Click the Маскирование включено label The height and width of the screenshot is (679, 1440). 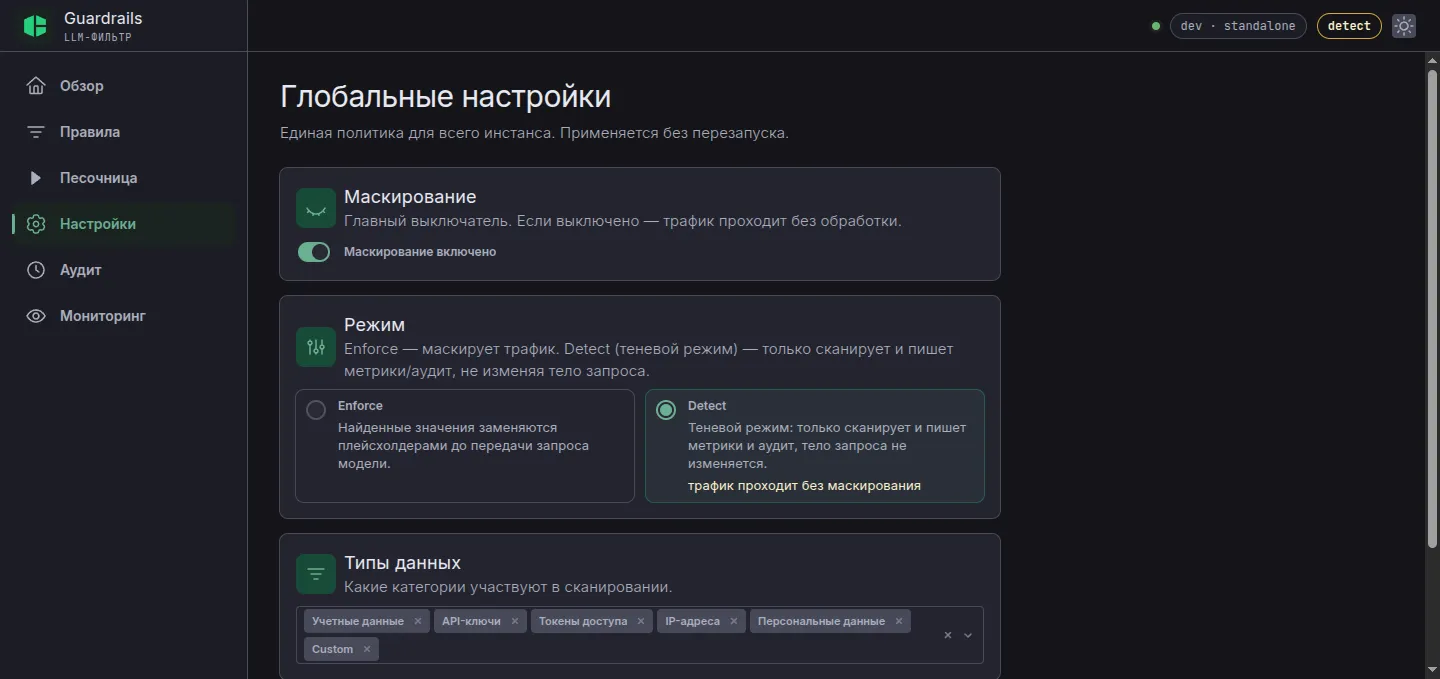pos(420,252)
